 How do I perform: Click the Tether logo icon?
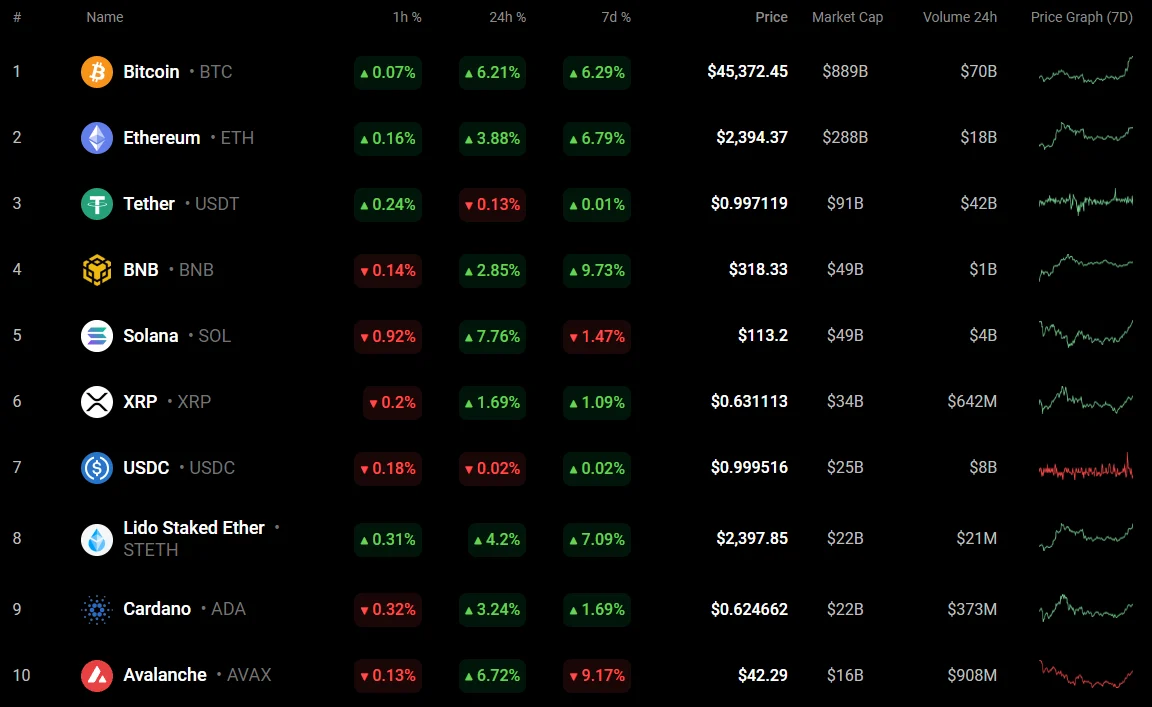97,204
